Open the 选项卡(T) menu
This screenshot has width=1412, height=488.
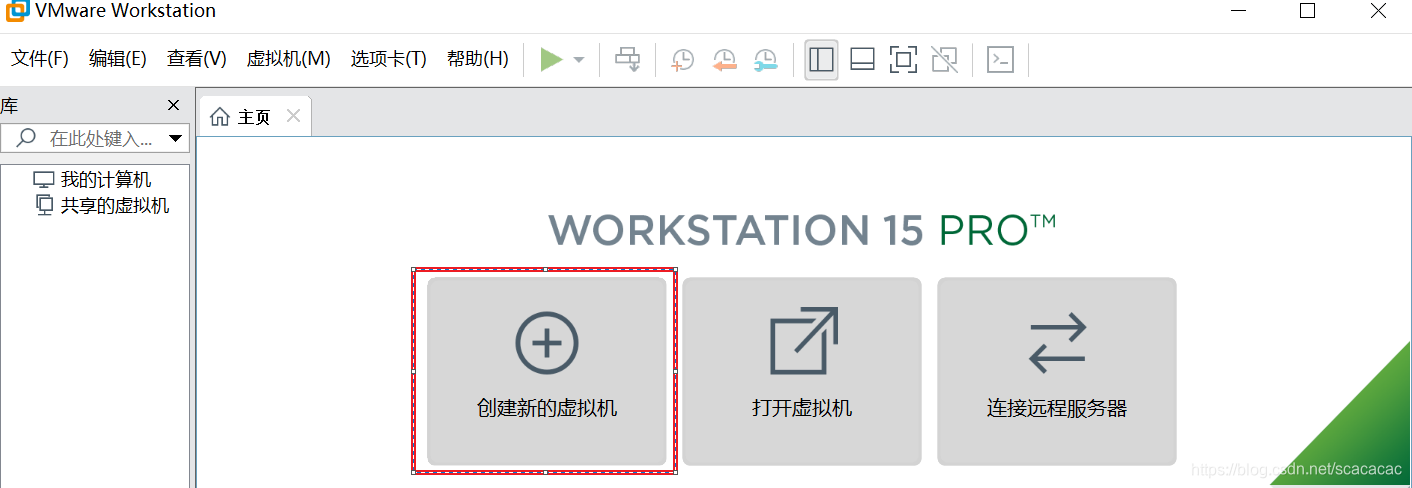388,59
